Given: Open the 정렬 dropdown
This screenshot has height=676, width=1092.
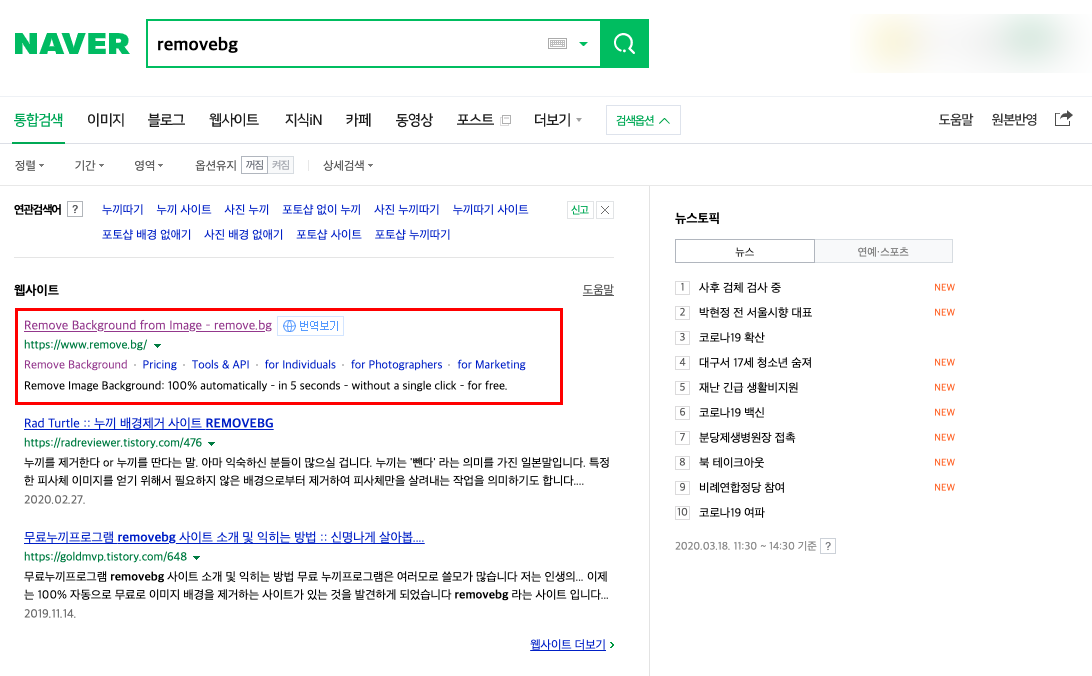Looking at the screenshot, I should [29, 165].
